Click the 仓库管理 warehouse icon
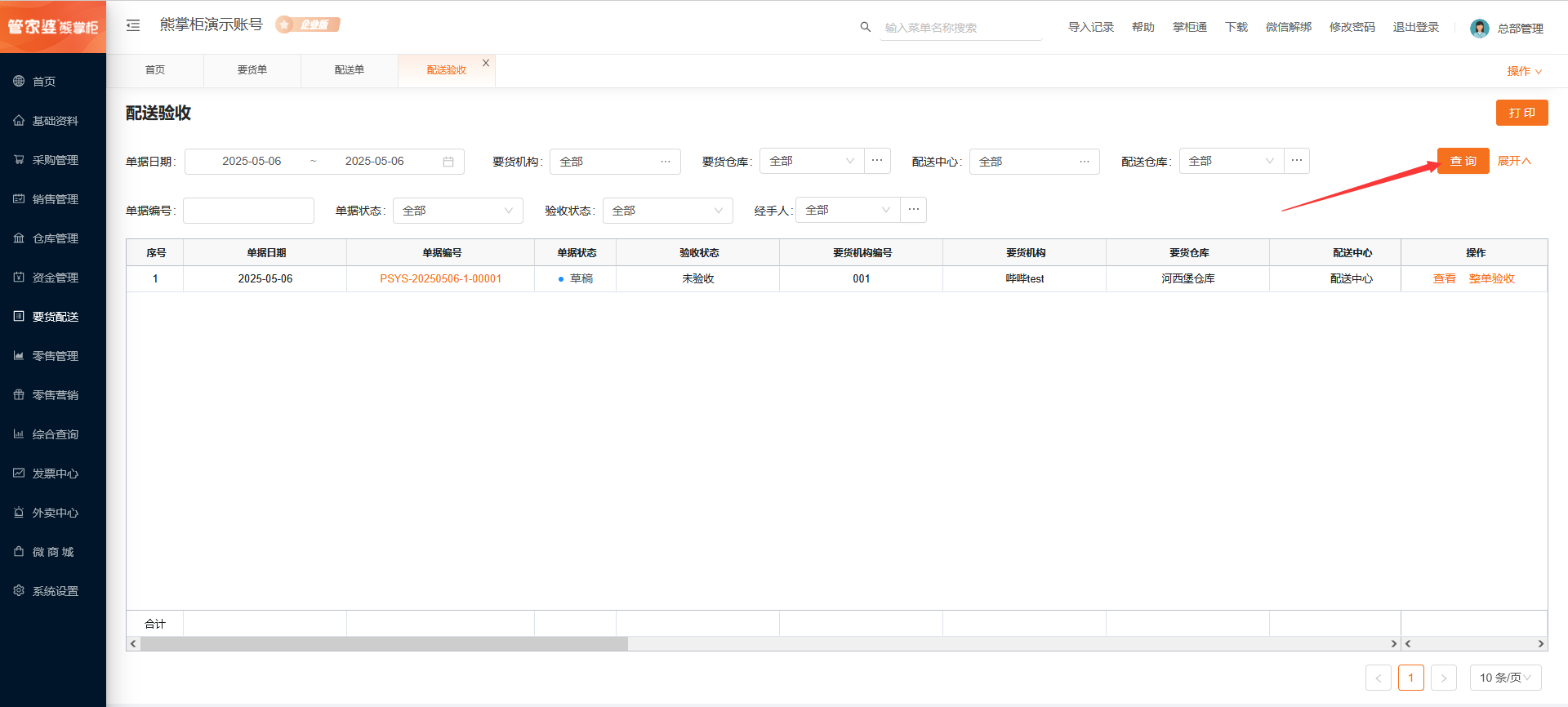Screen dimensions: 1568x707 coord(19,238)
